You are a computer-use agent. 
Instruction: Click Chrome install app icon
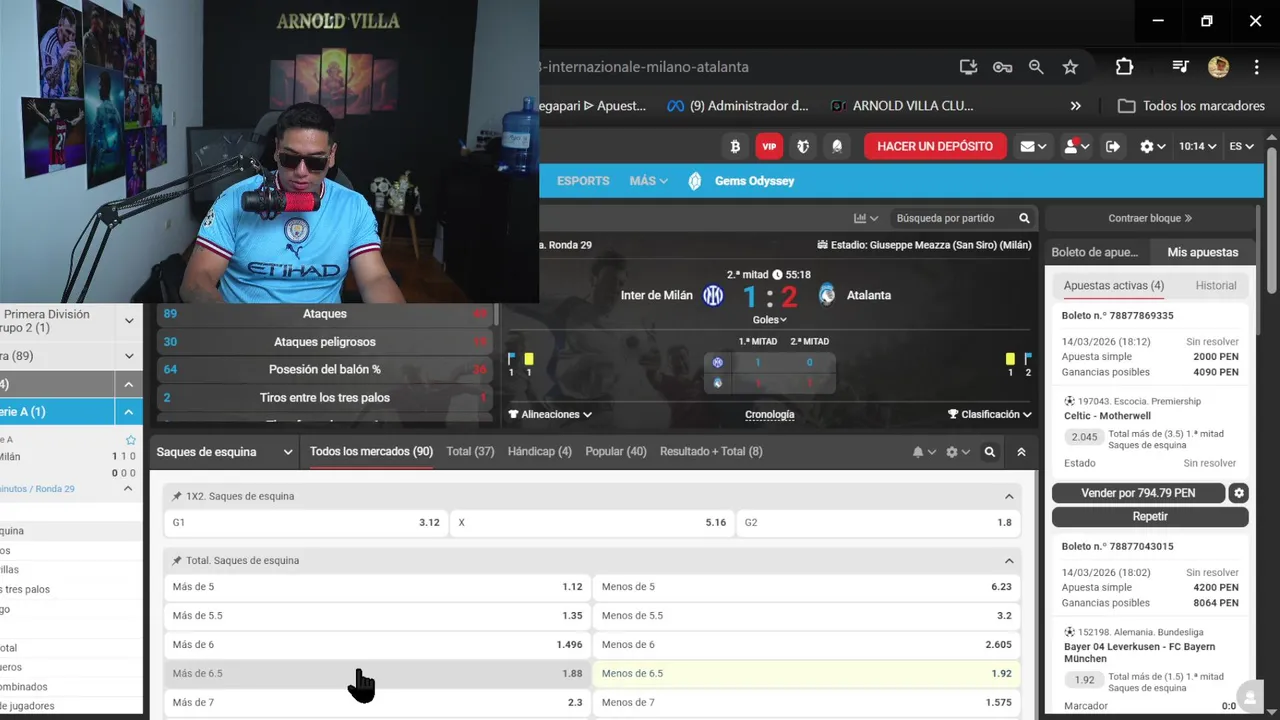[x=968, y=67]
